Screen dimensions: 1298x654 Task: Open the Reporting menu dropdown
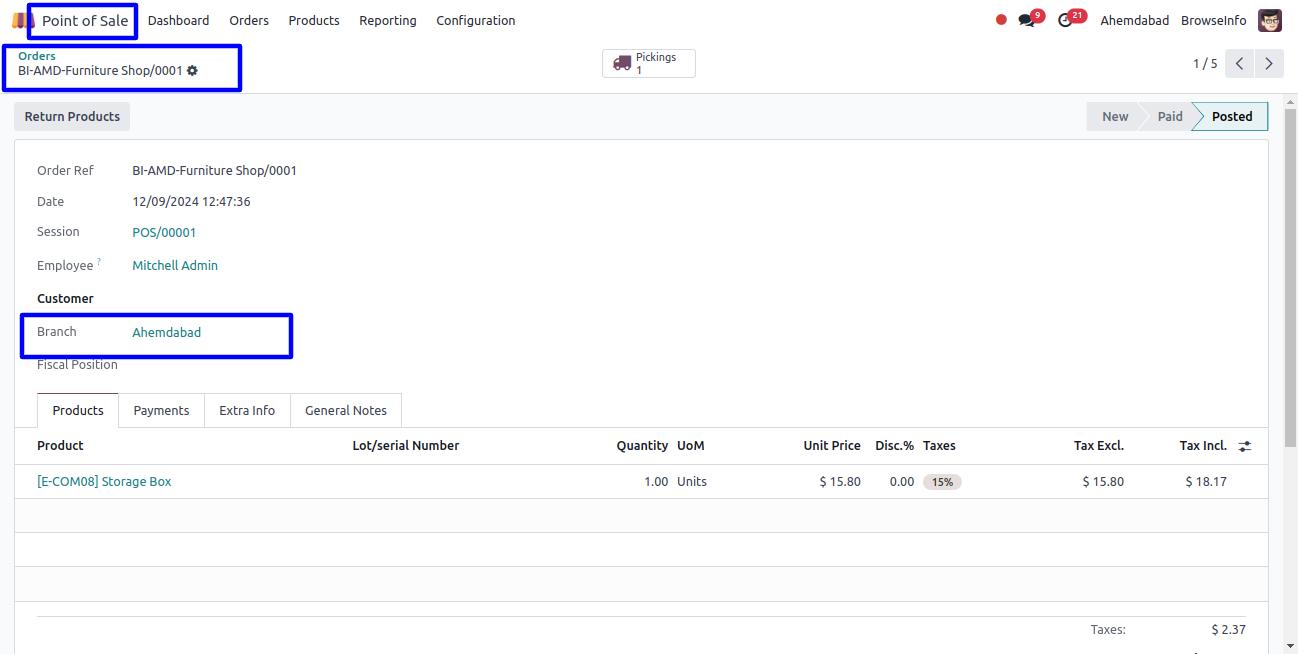(x=387, y=20)
